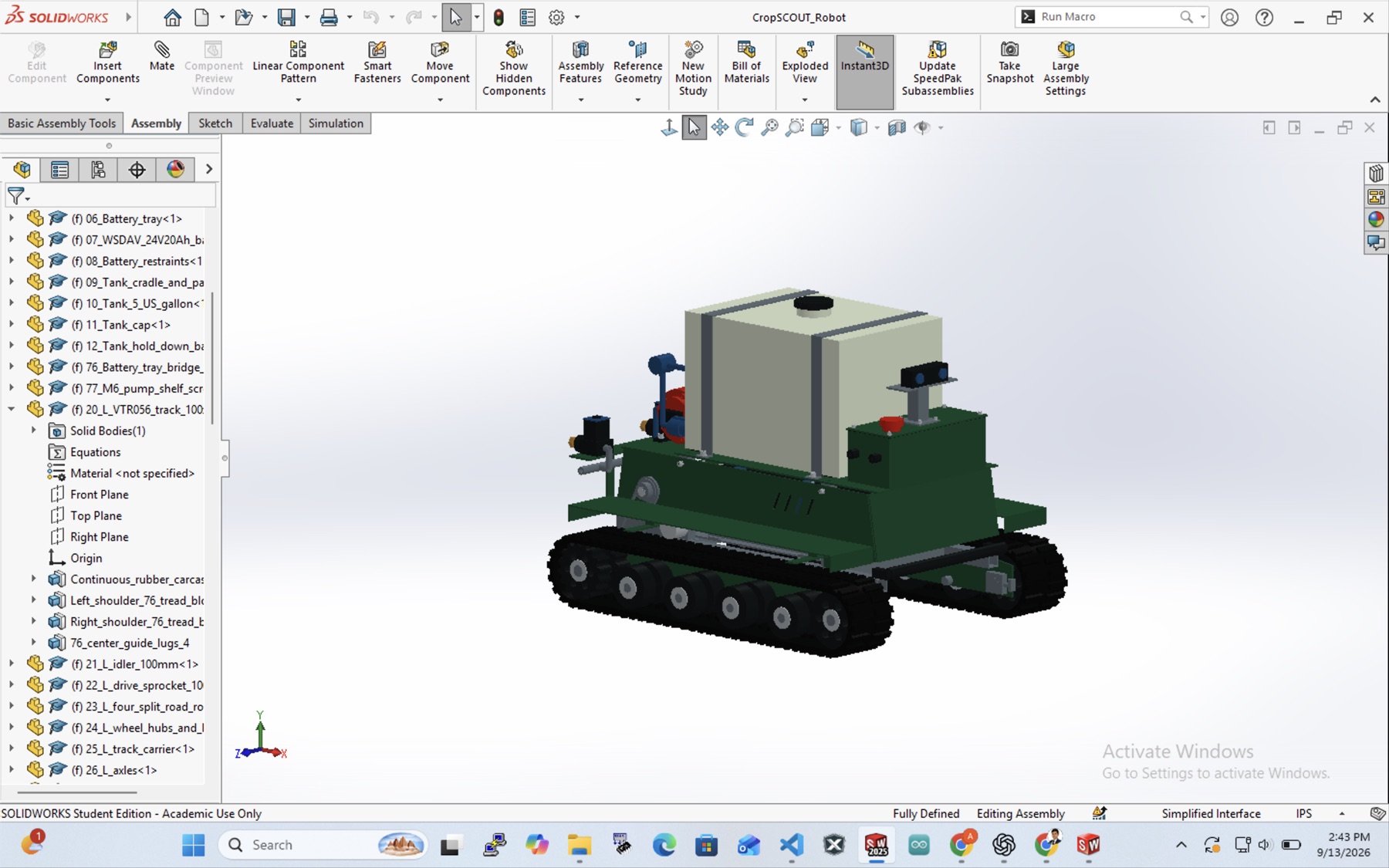This screenshot has width=1389, height=868.
Task: Click Equations in feature tree
Action: (95, 452)
